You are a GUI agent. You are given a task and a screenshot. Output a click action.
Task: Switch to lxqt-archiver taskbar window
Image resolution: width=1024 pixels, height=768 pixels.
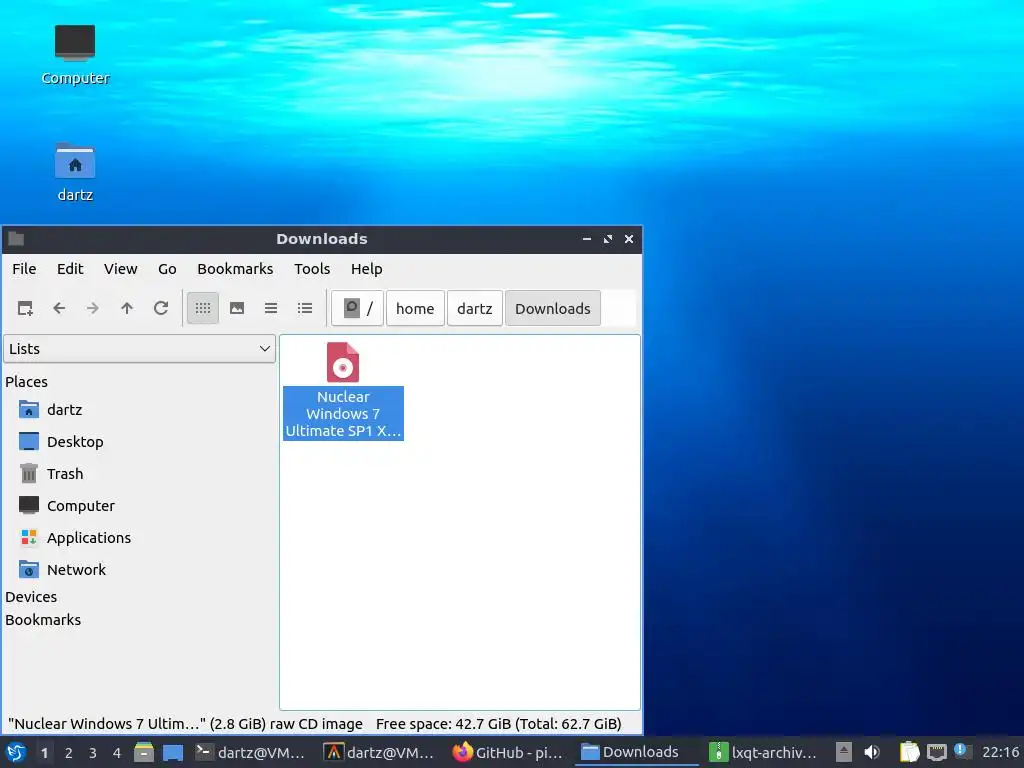click(x=765, y=752)
